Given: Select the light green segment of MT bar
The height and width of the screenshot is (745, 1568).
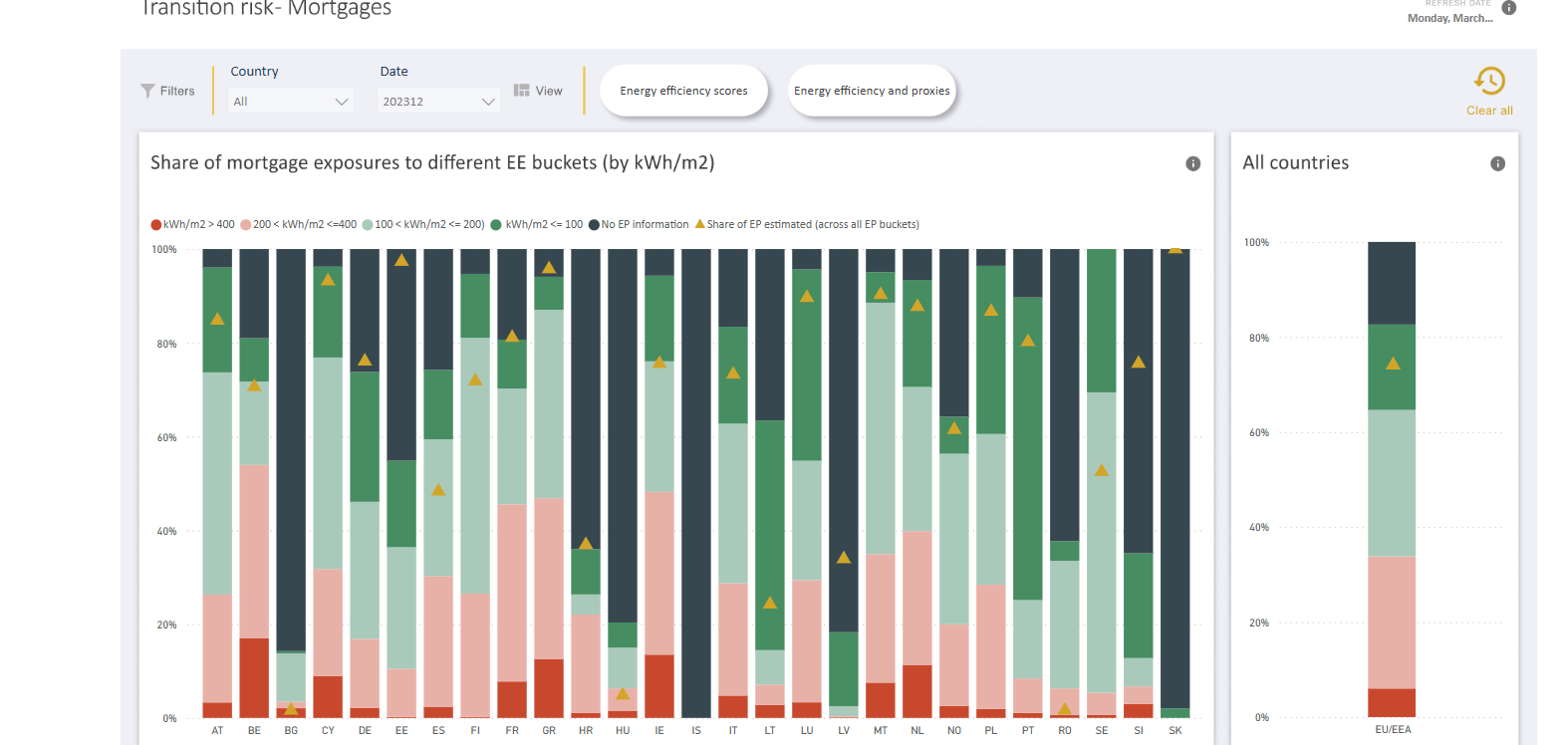Looking at the screenshot, I should [881, 428].
